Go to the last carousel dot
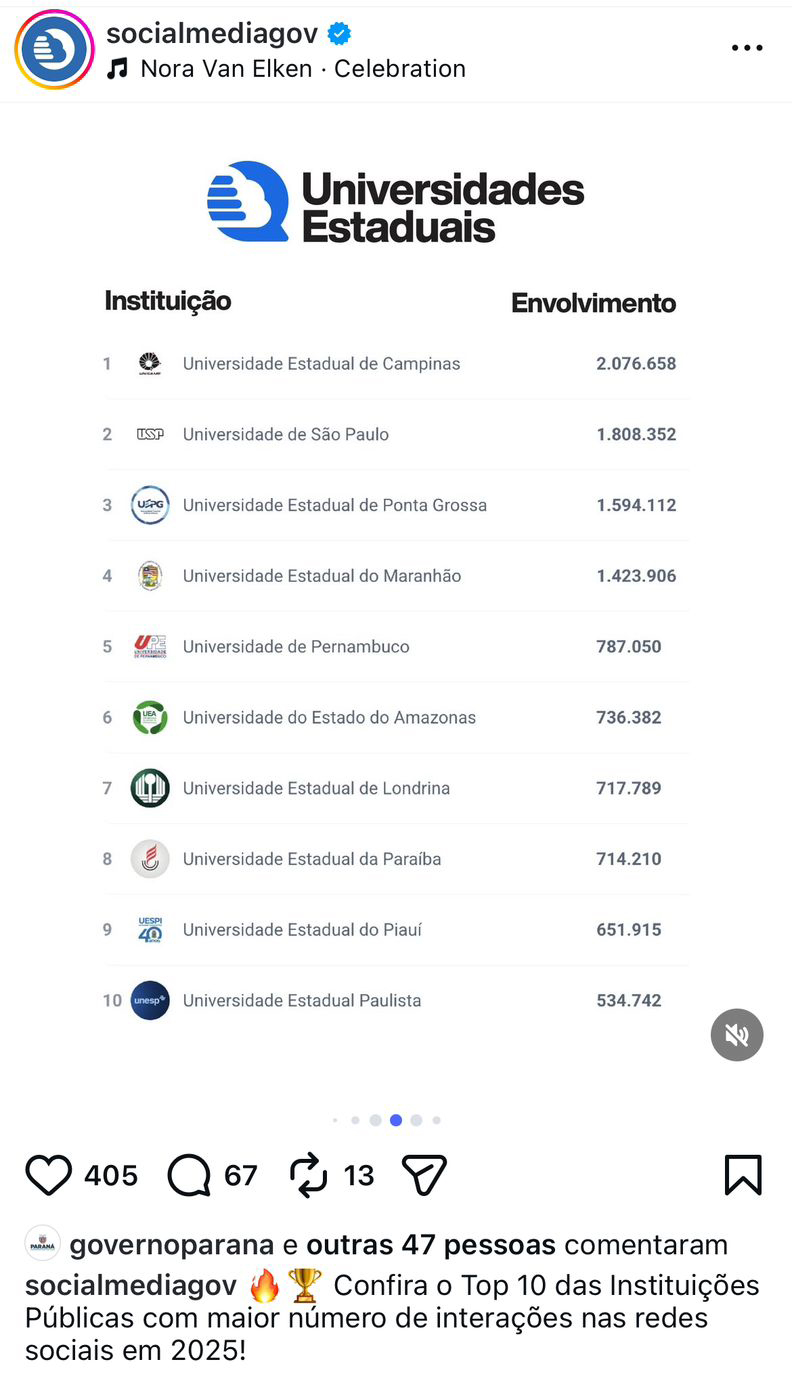 click(x=437, y=1120)
